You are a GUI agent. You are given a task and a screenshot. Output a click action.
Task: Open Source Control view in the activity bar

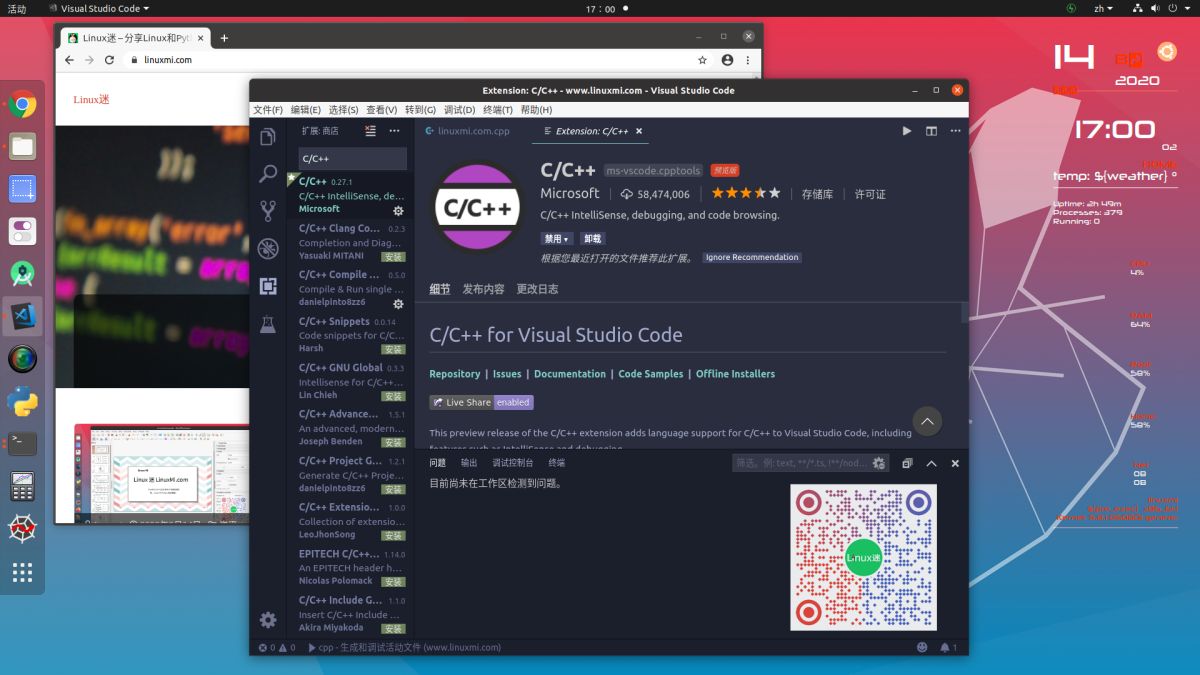pos(267,211)
